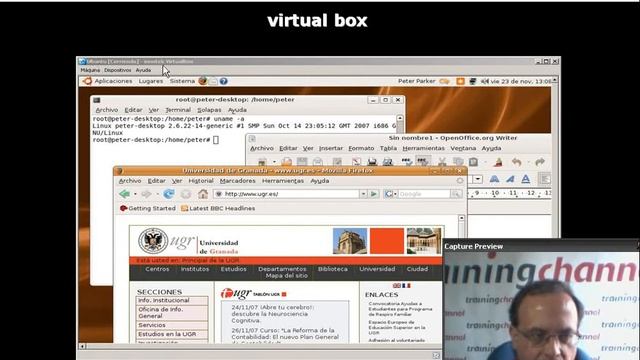Open the Writer new document dropdown arrow

(x=274, y=162)
